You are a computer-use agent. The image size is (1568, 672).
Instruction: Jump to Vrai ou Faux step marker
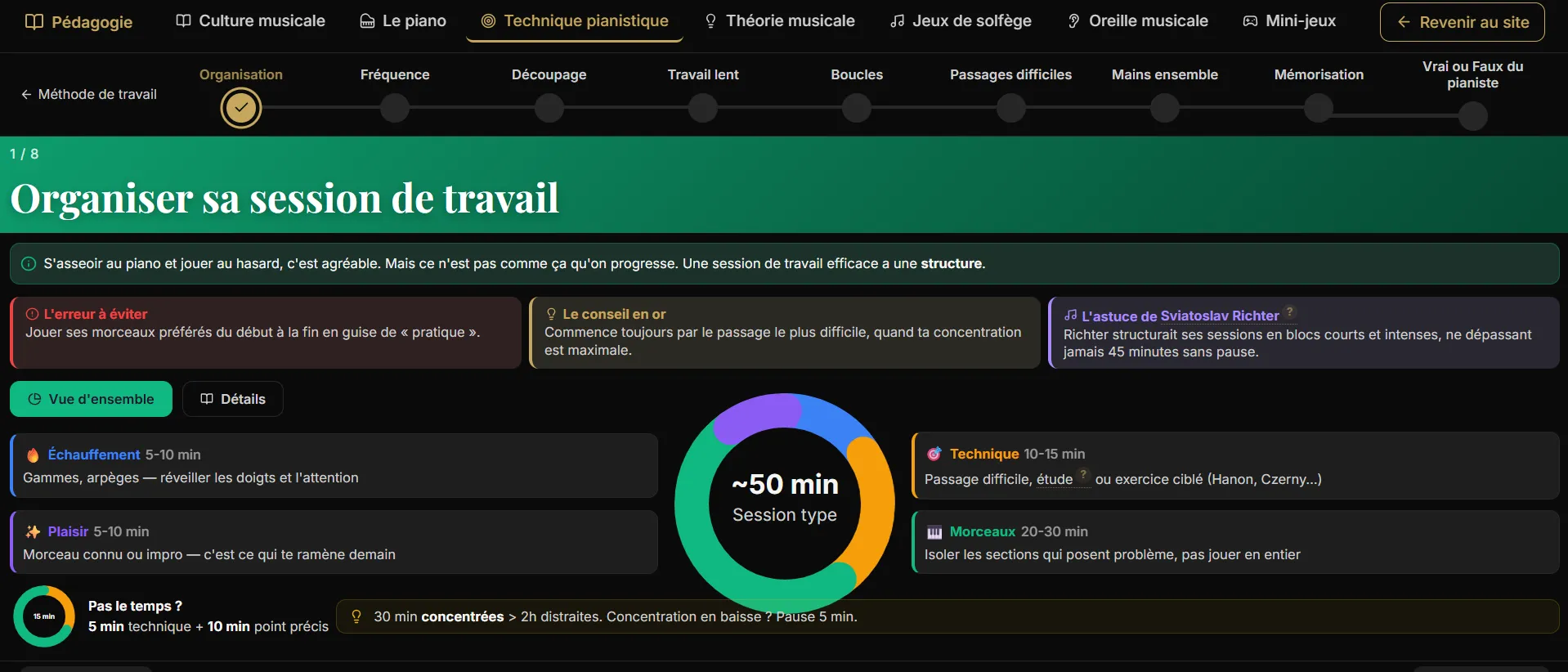tap(1473, 115)
